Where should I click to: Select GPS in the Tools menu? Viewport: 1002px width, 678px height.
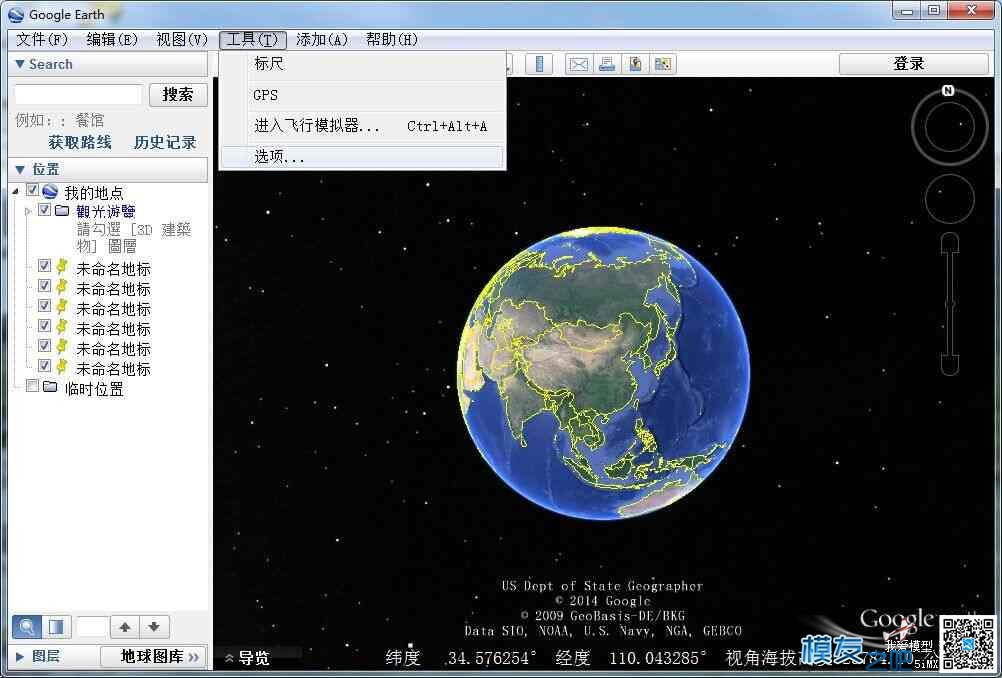pyautogui.click(x=362, y=95)
